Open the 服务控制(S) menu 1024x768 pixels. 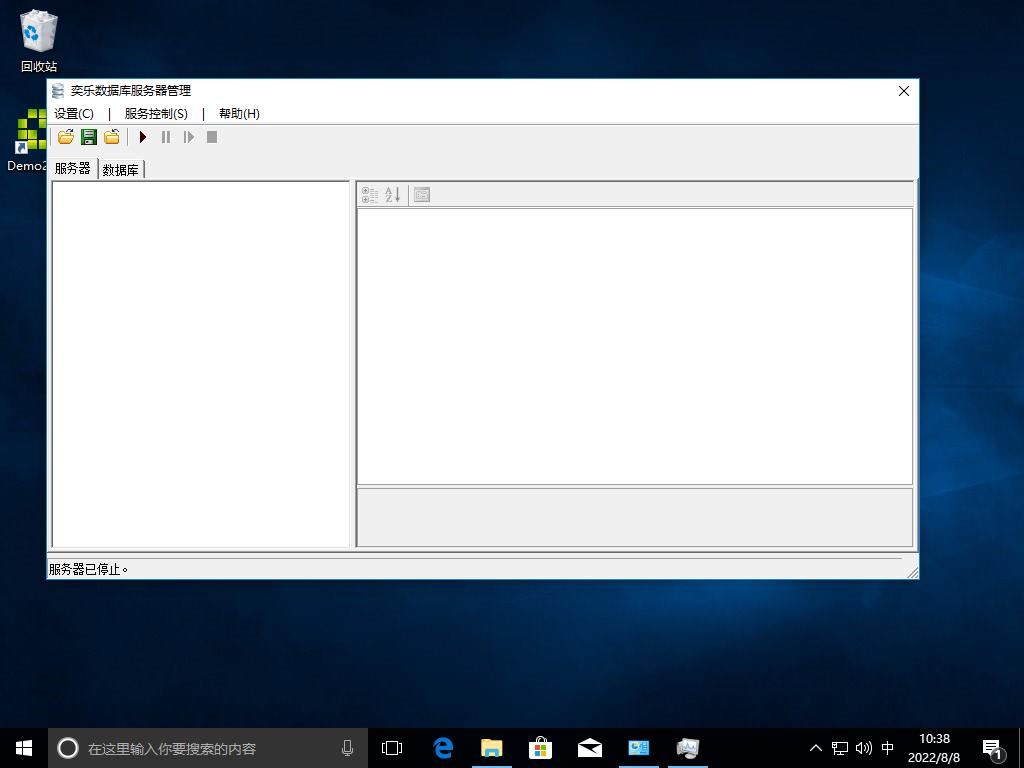tap(156, 114)
